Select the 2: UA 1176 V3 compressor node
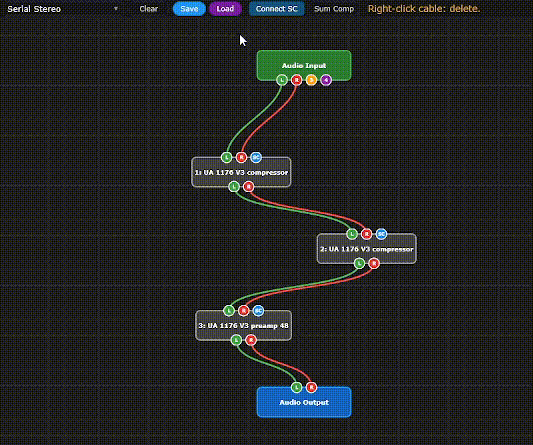Screen dimensions: 533x445 366,249
